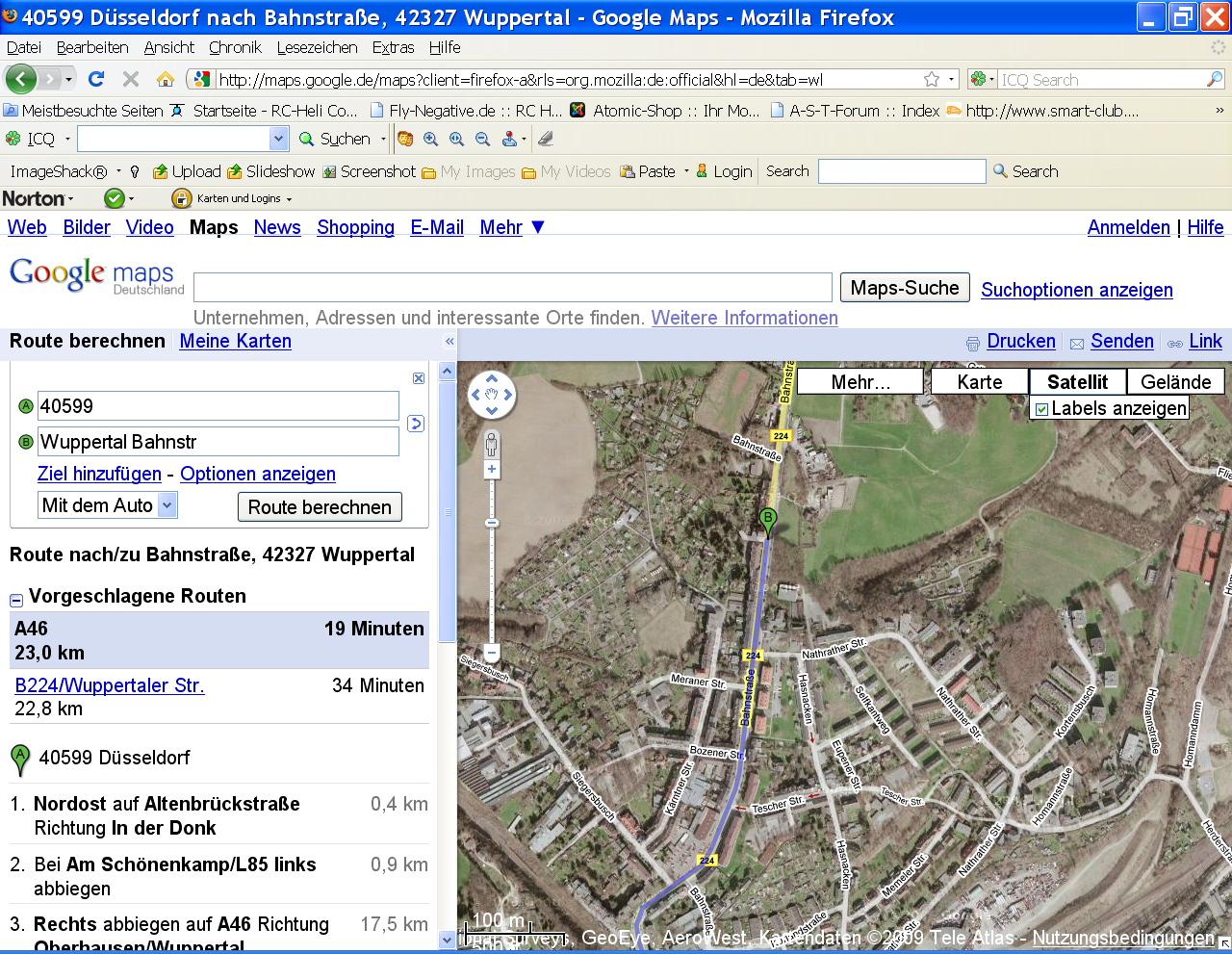Reload the page with the Firefox refresh icon

tap(96, 79)
